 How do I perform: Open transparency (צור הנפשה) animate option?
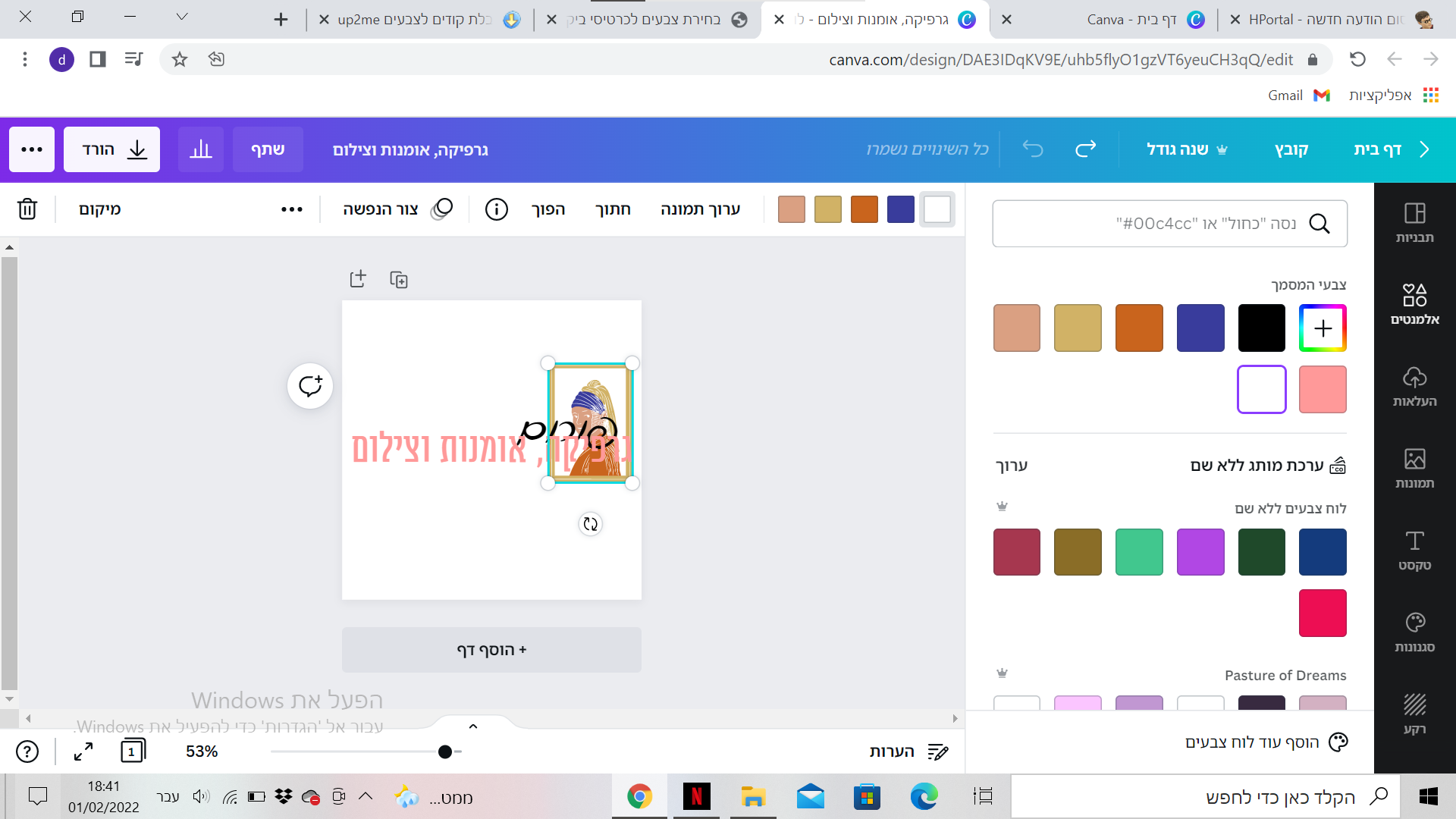(397, 209)
